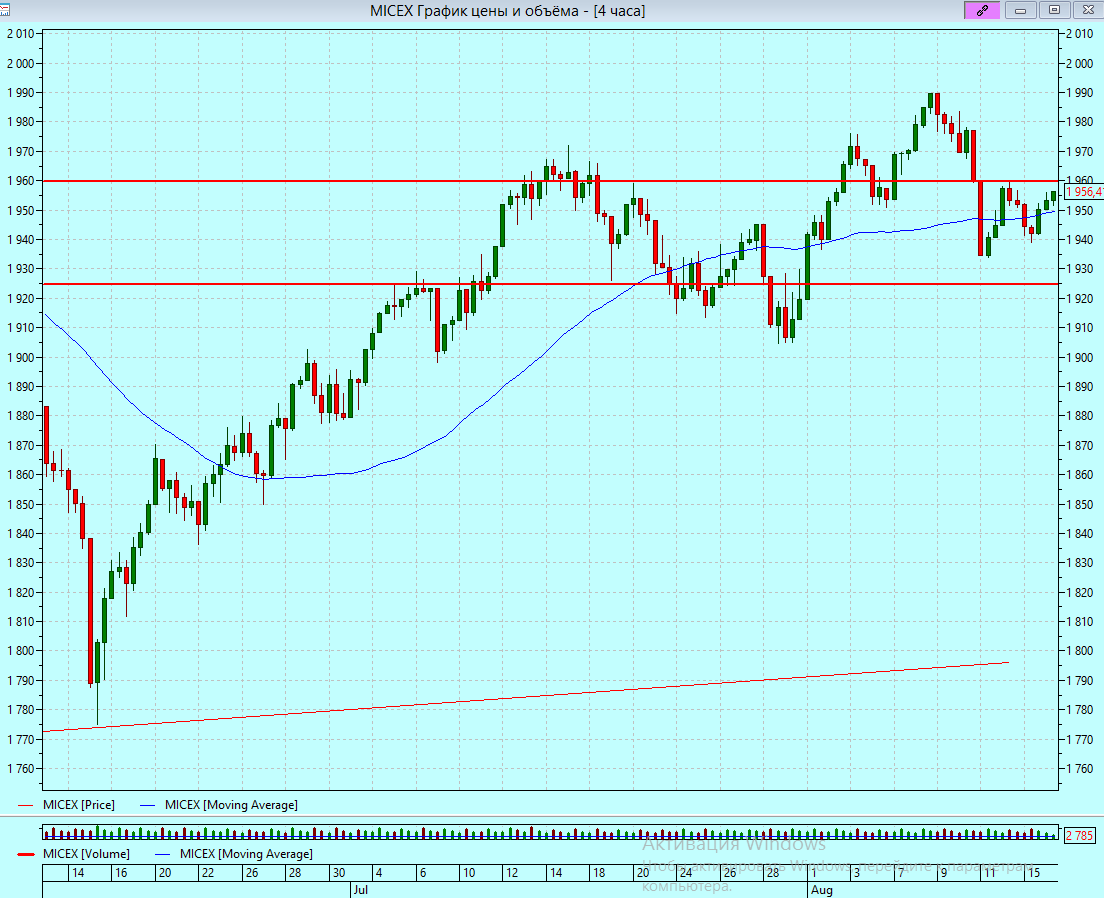Click the date label '6' on time axis
This screenshot has width=1104, height=898.
pyautogui.click(x=422, y=873)
